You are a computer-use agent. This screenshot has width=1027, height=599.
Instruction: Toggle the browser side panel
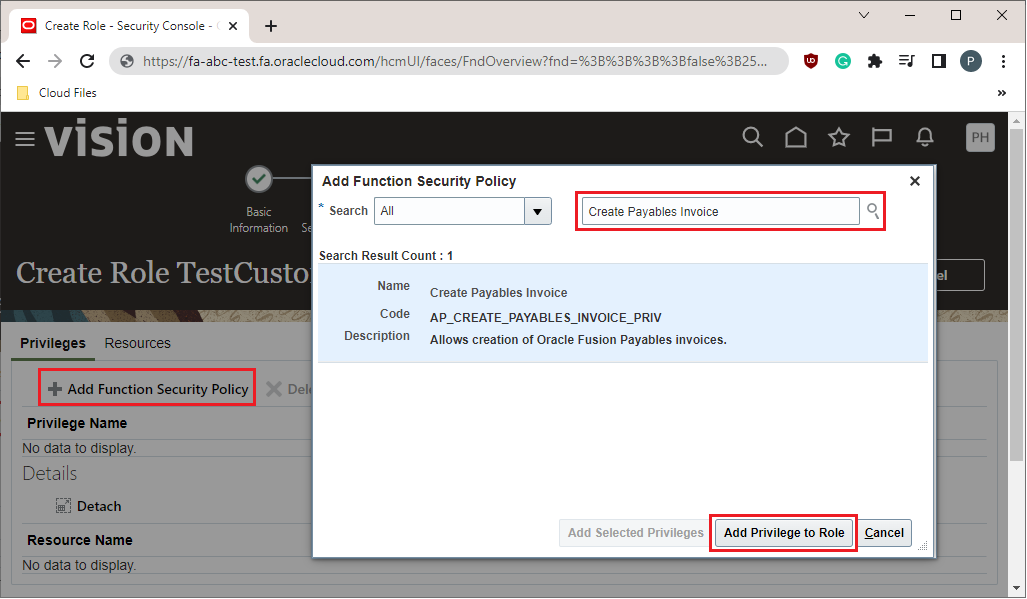pyautogui.click(x=939, y=61)
